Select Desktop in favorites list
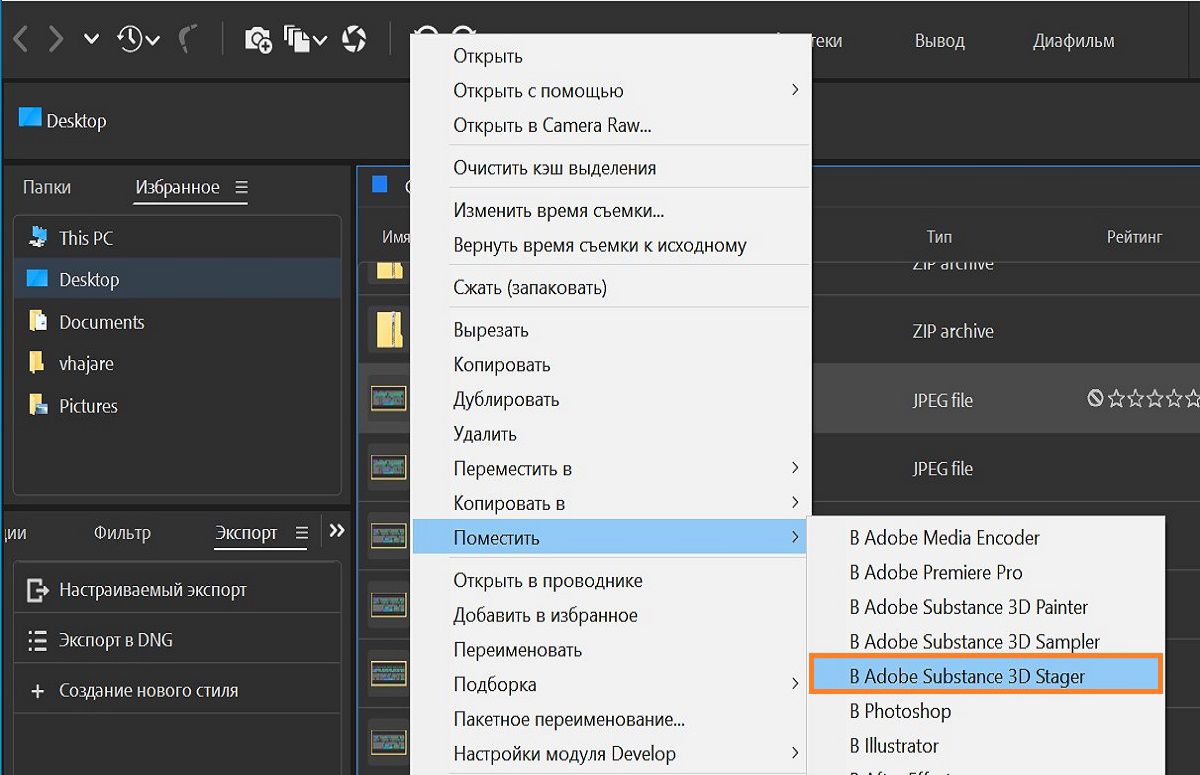The height and width of the screenshot is (775, 1200). (177, 280)
